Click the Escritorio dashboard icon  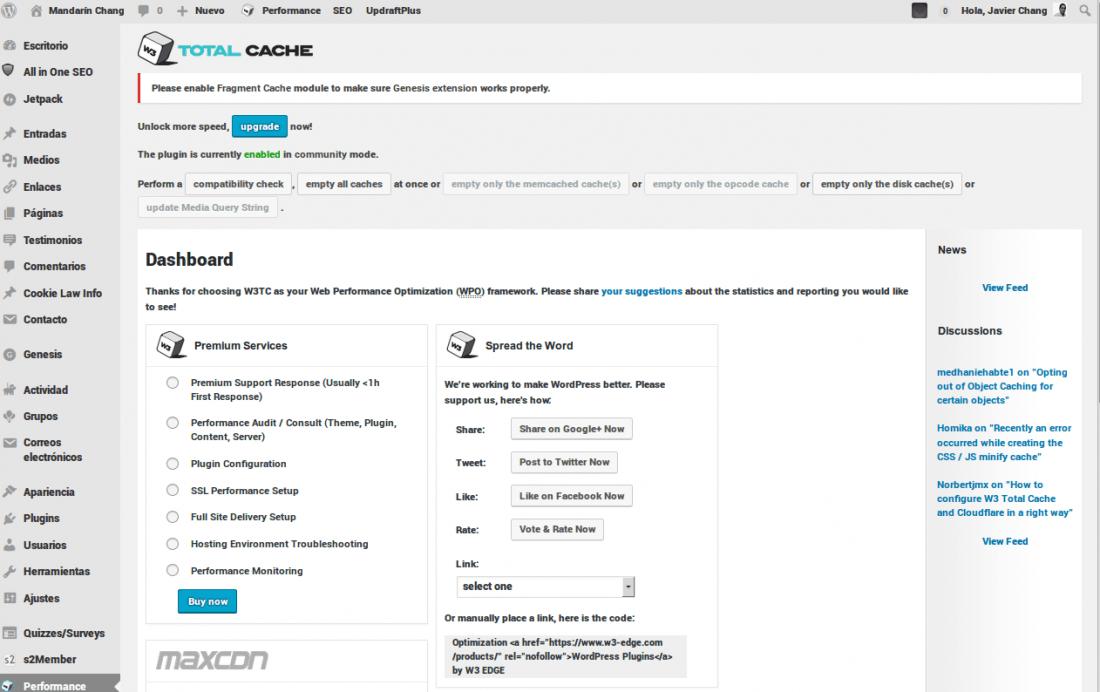10,46
